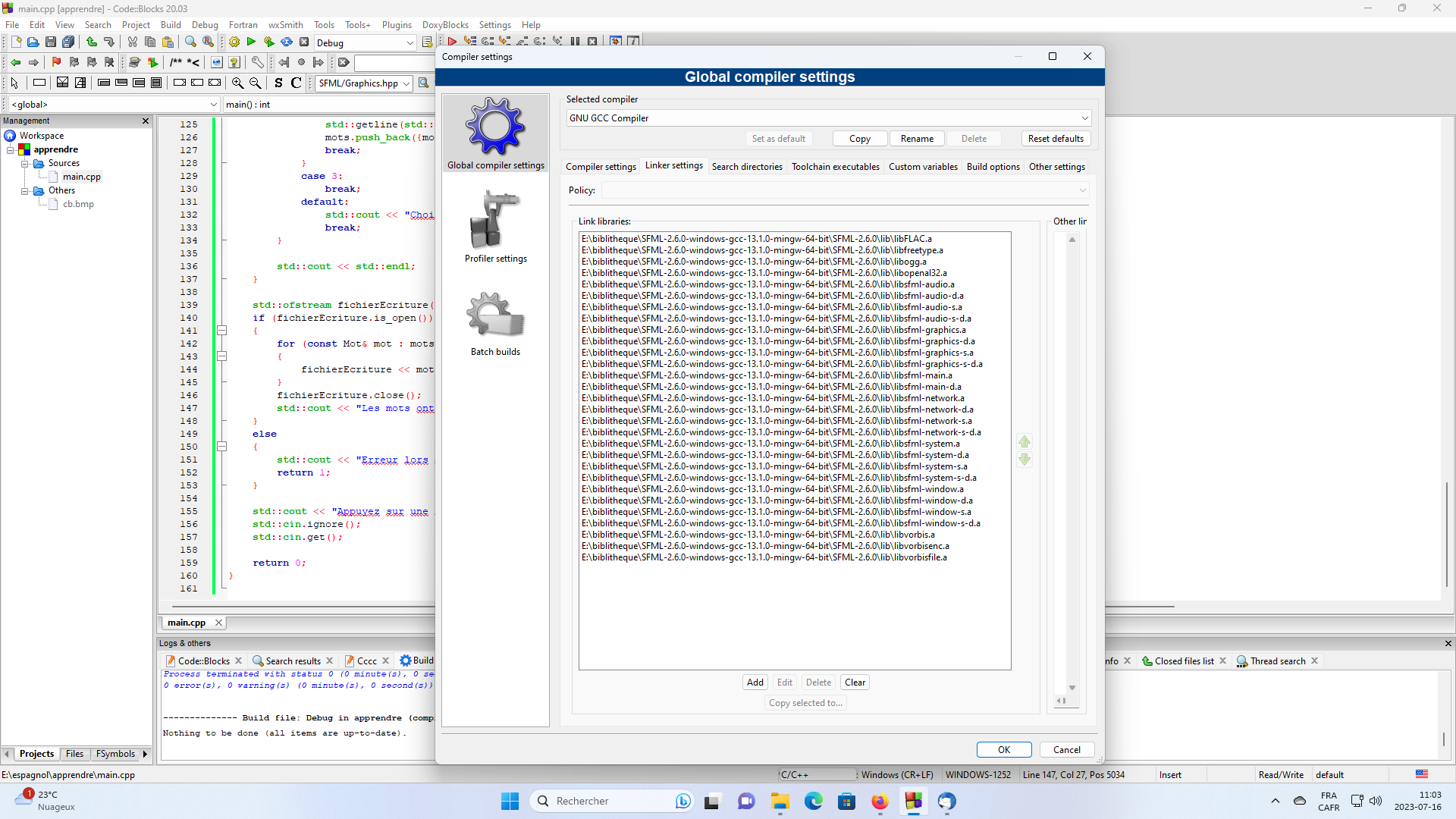Image resolution: width=1456 pixels, height=819 pixels.
Task: Click the yellow gear Build icon
Action: coord(234,42)
